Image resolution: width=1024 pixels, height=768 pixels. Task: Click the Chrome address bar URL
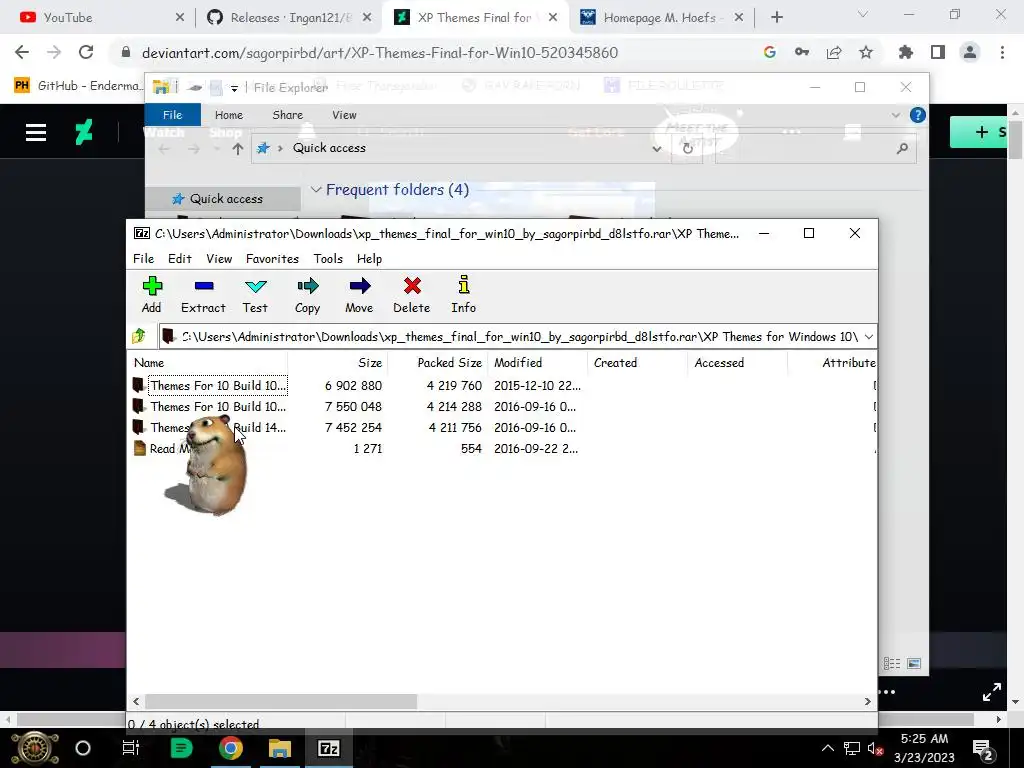click(380, 53)
